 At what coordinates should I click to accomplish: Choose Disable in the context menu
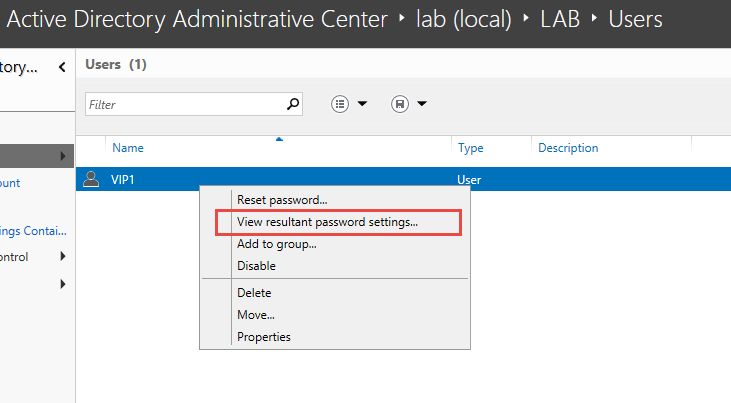point(256,266)
